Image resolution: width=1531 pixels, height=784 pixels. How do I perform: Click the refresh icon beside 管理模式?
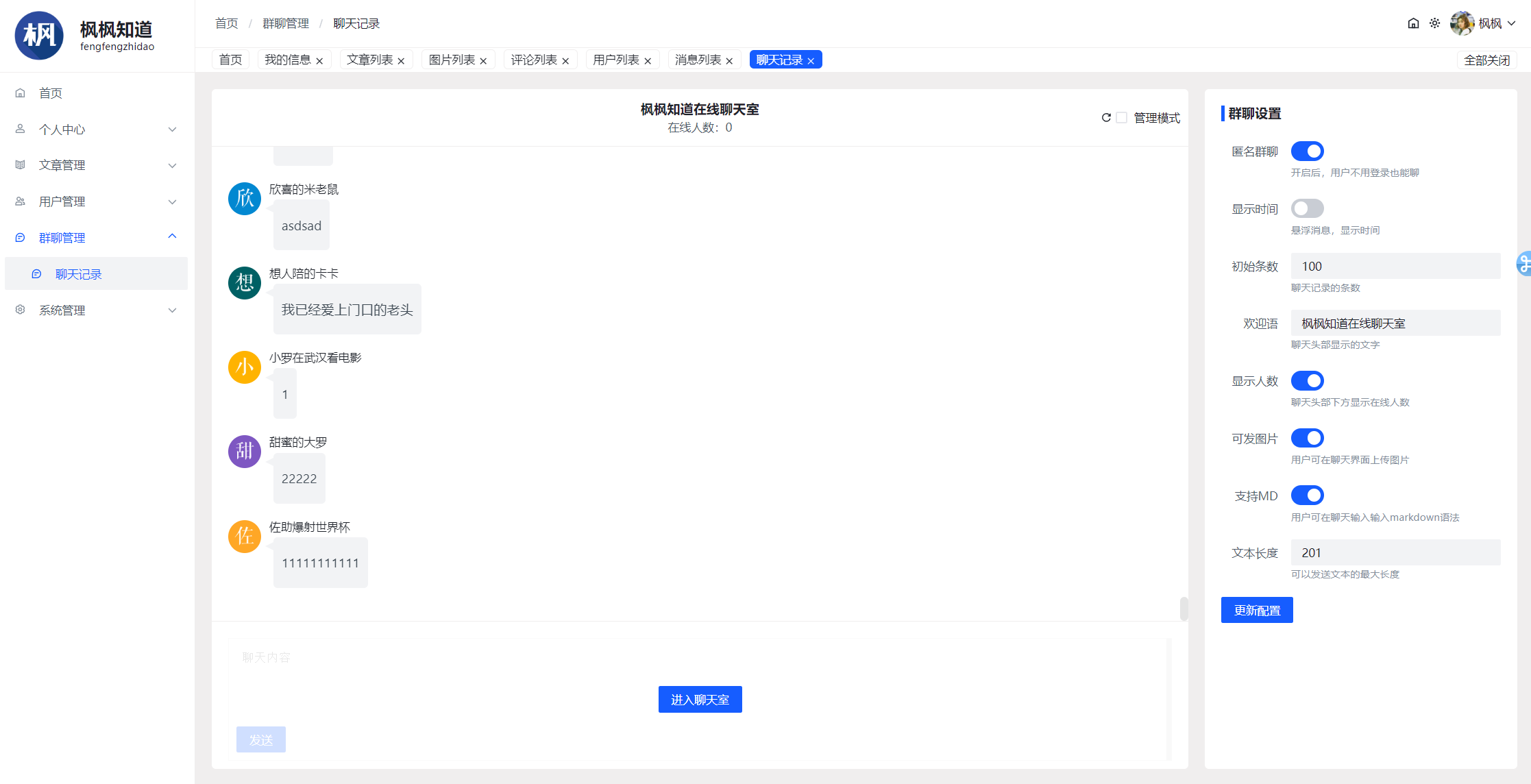[x=1105, y=118]
